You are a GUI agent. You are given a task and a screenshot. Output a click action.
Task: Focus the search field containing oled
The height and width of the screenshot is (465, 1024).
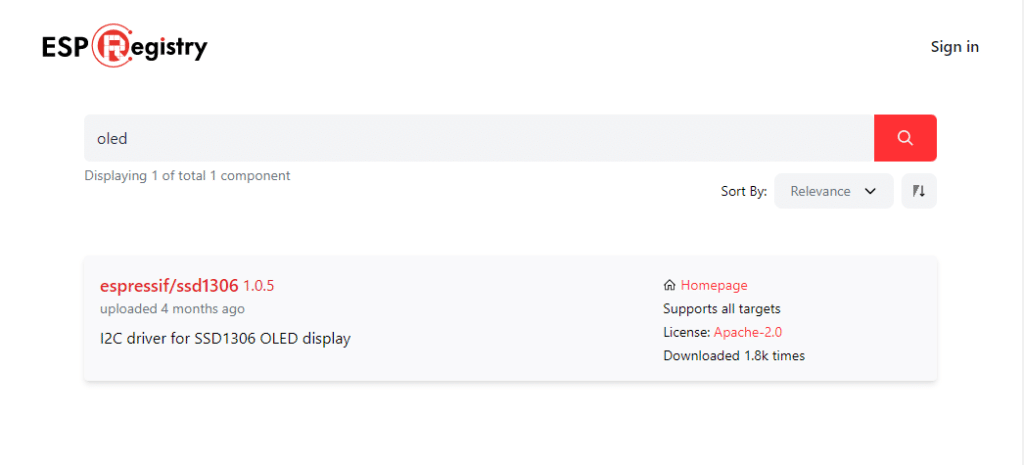point(479,138)
